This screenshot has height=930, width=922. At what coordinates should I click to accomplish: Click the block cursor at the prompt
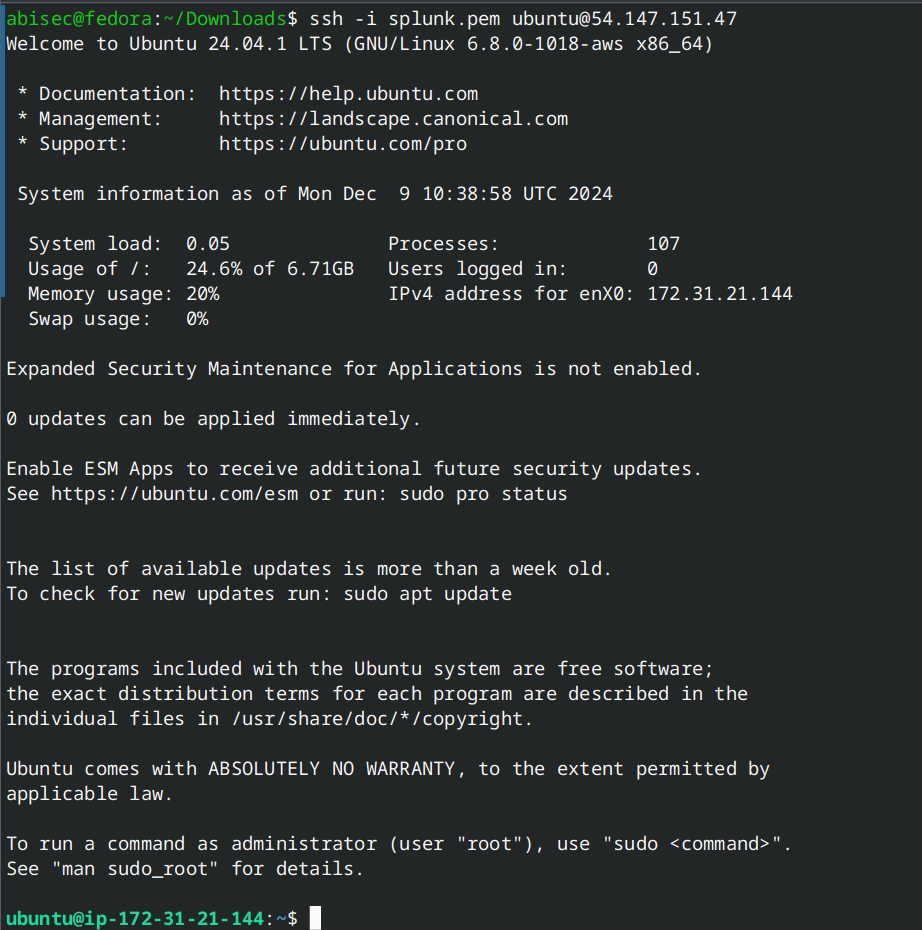point(315,918)
